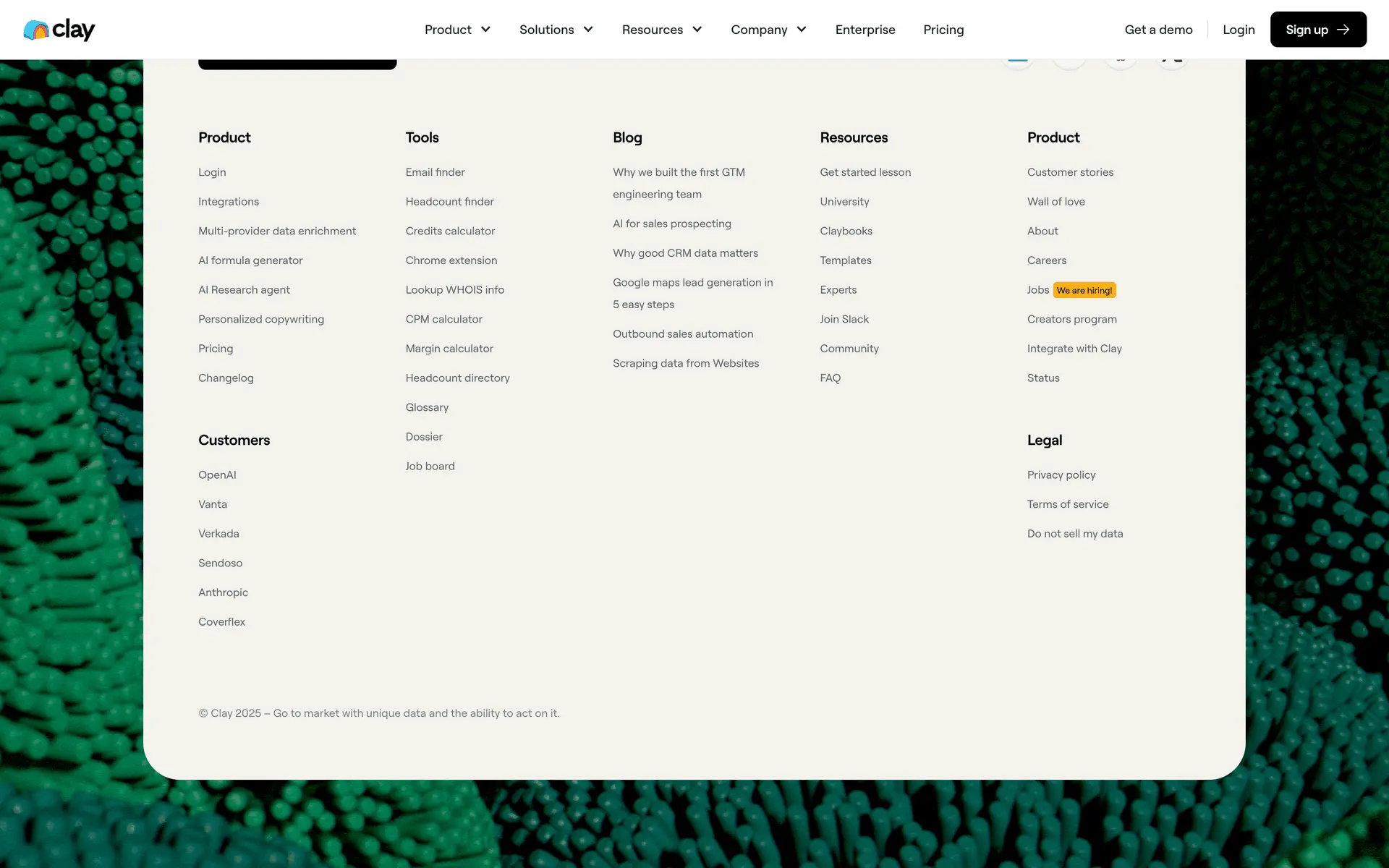
Task: Click Login in the header
Action: (1238, 30)
